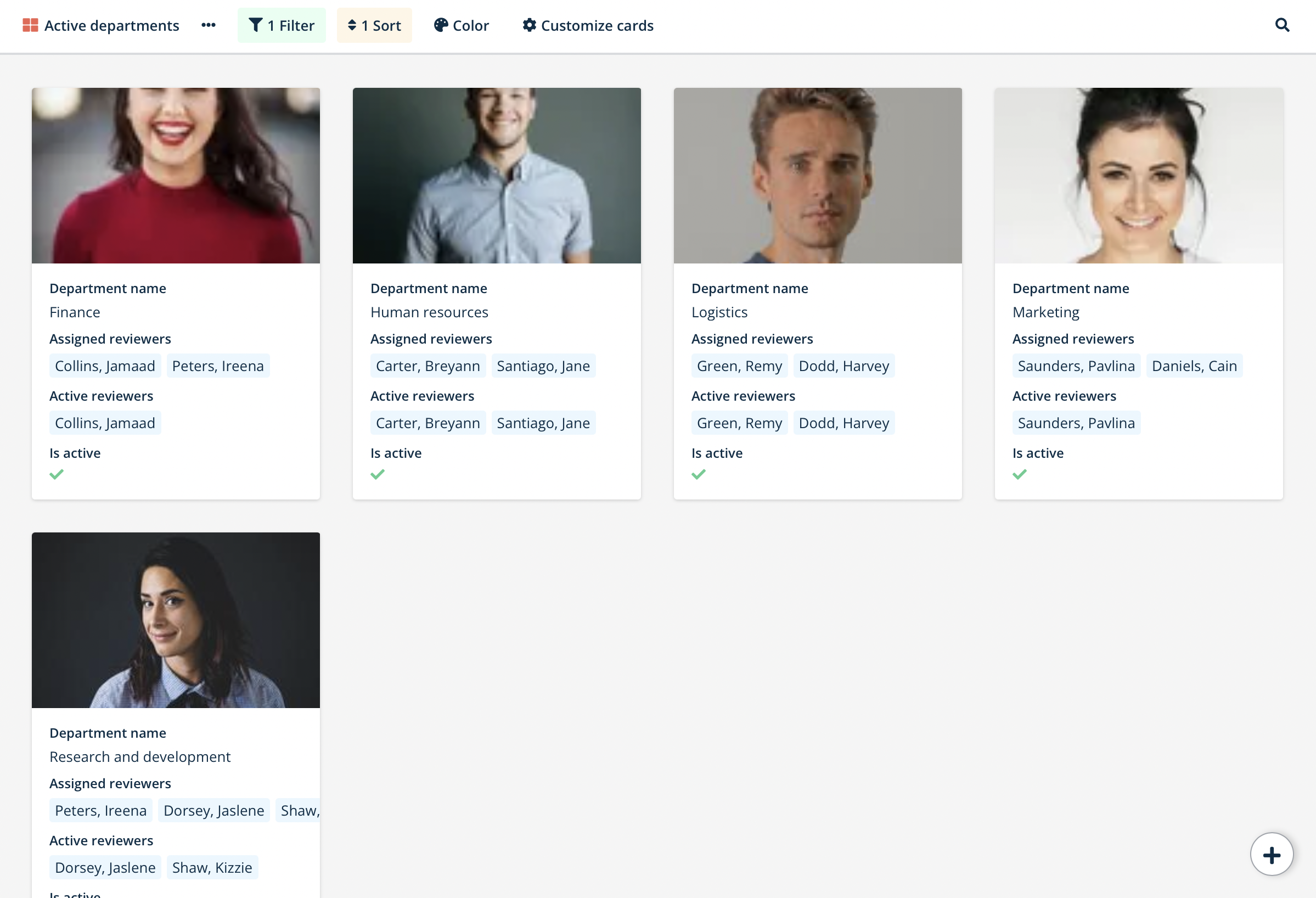Click the ellipsis icon next to Active departments
Screen dimensions: 1316x898
209,25
